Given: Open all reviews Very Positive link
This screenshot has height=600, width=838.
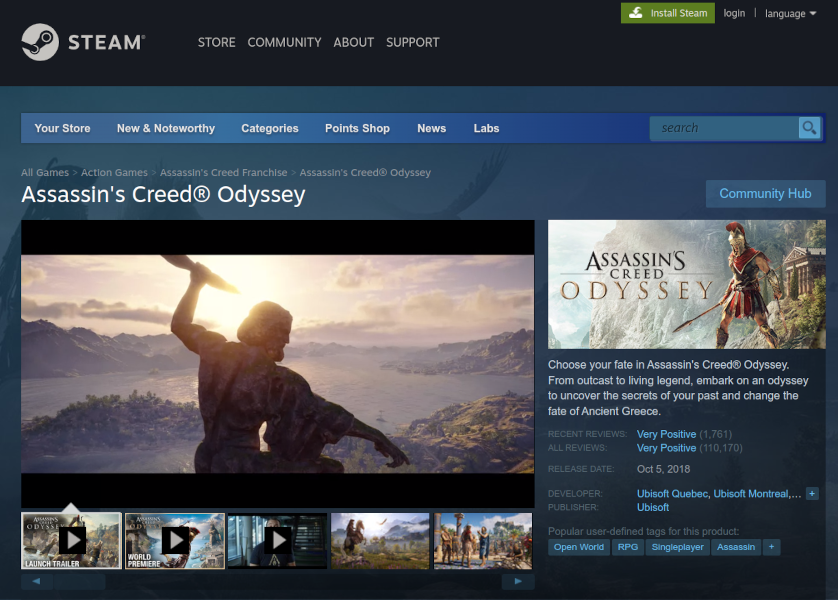Looking at the screenshot, I should point(666,448).
